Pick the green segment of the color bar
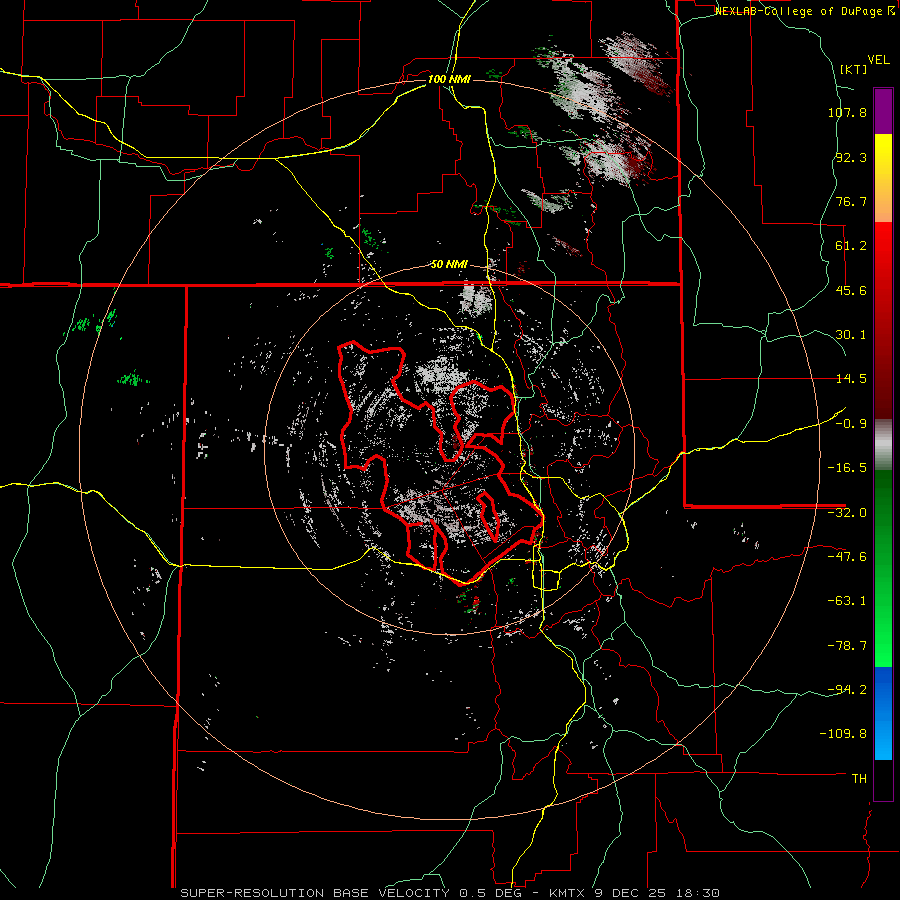Screen dimensions: 900x900 (x=883, y=568)
